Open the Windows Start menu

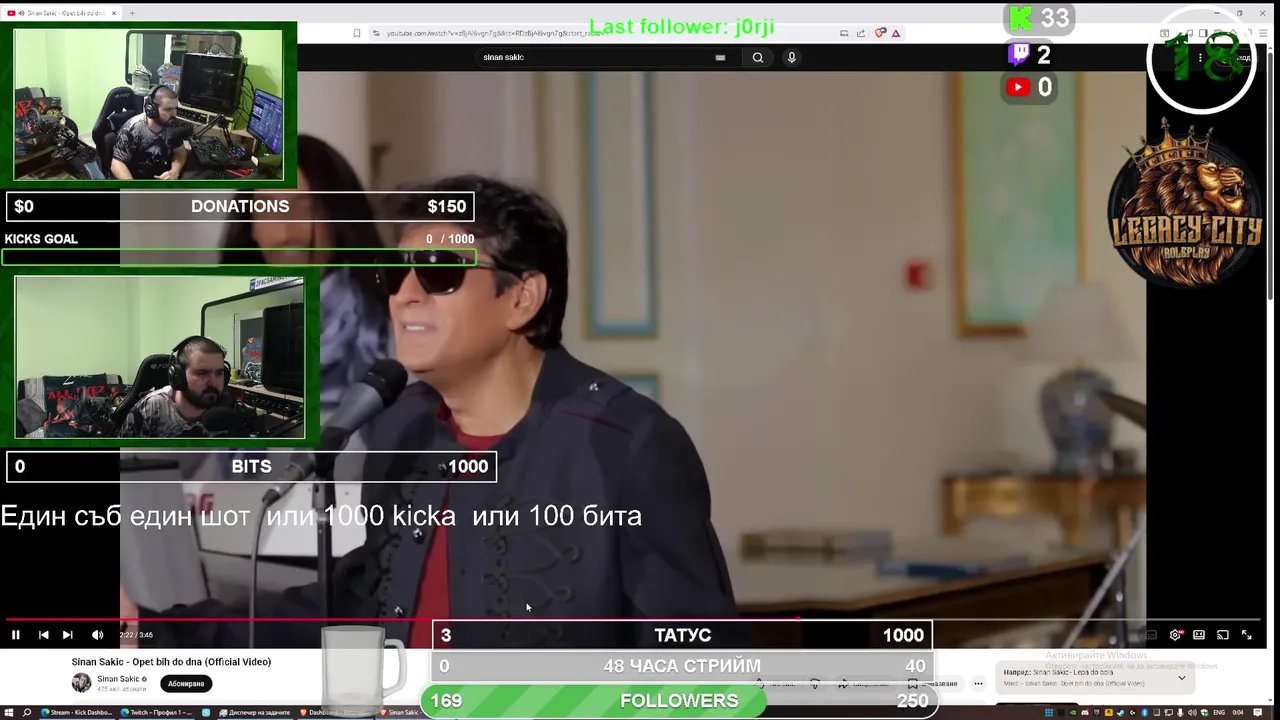8,713
